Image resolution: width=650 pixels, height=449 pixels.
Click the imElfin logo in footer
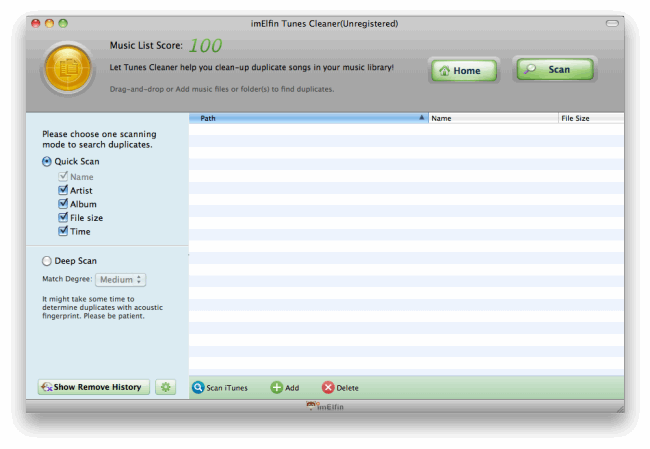pyautogui.click(x=325, y=406)
